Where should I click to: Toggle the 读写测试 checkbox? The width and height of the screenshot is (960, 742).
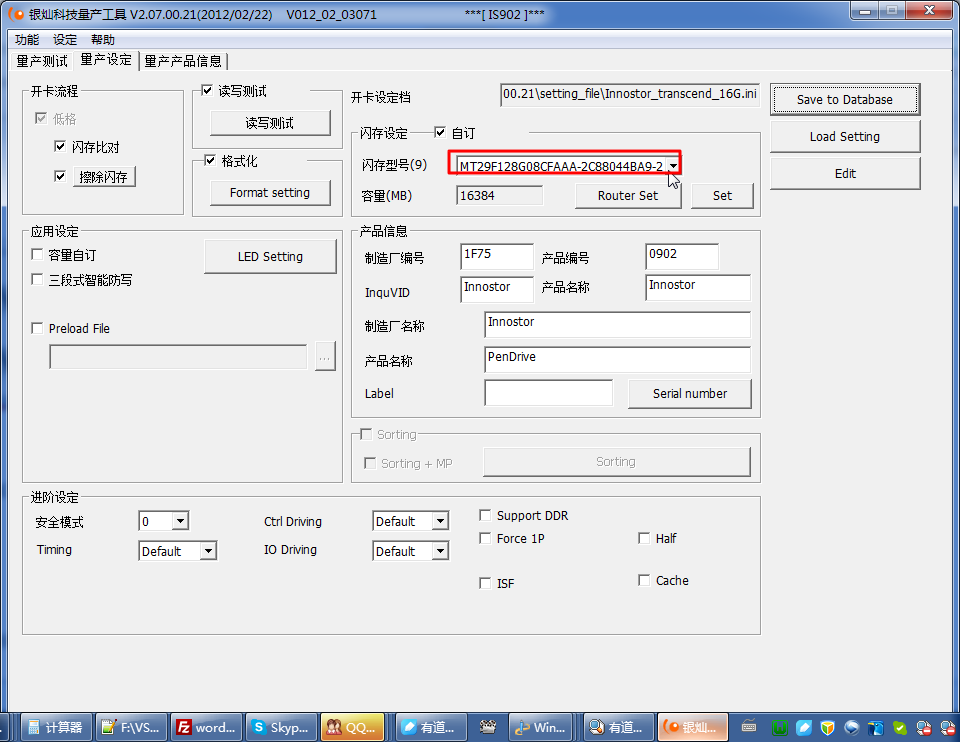point(207,91)
